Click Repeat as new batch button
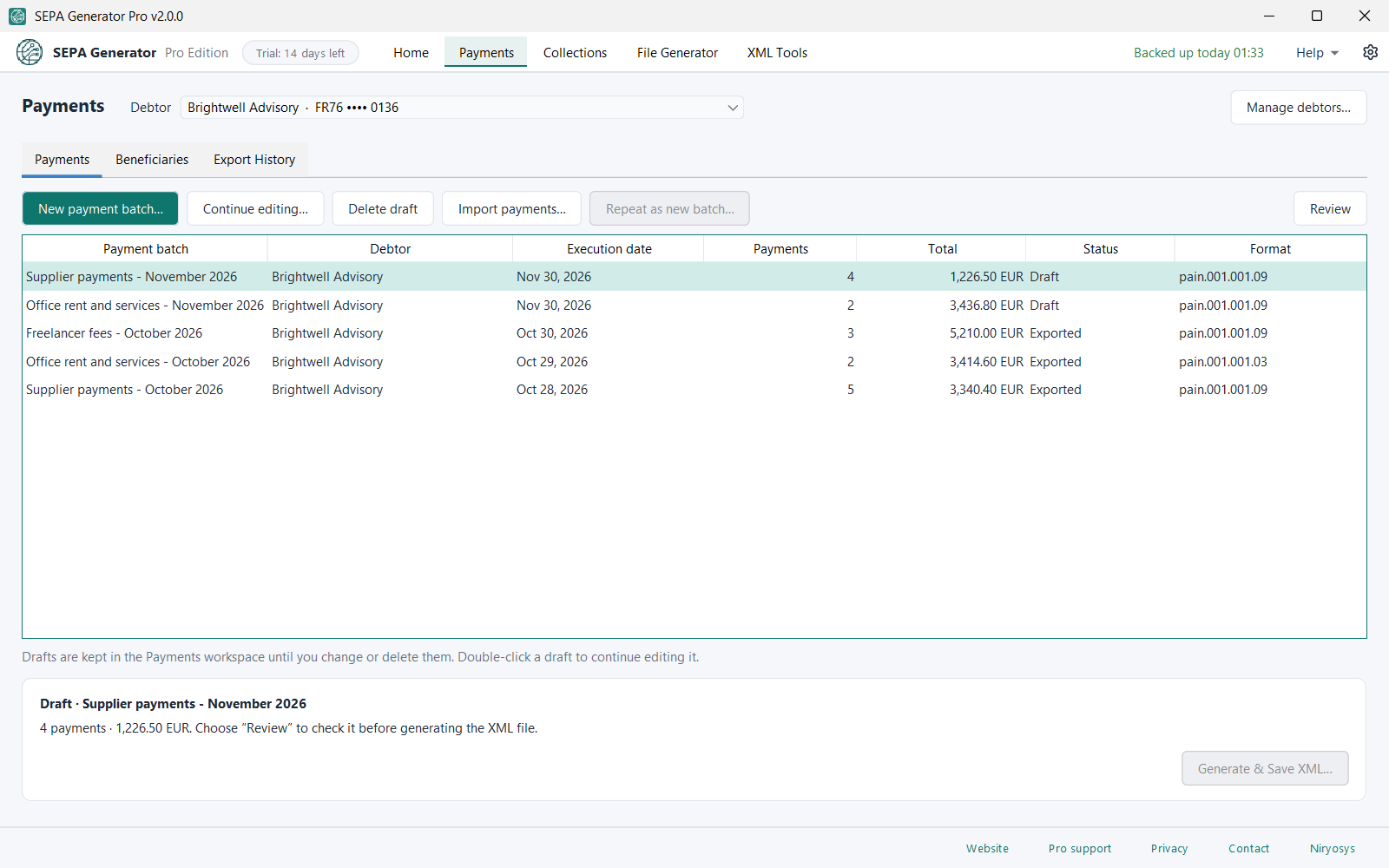Screen dimensions: 1389x868 pyautogui.click(x=669, y=208)
